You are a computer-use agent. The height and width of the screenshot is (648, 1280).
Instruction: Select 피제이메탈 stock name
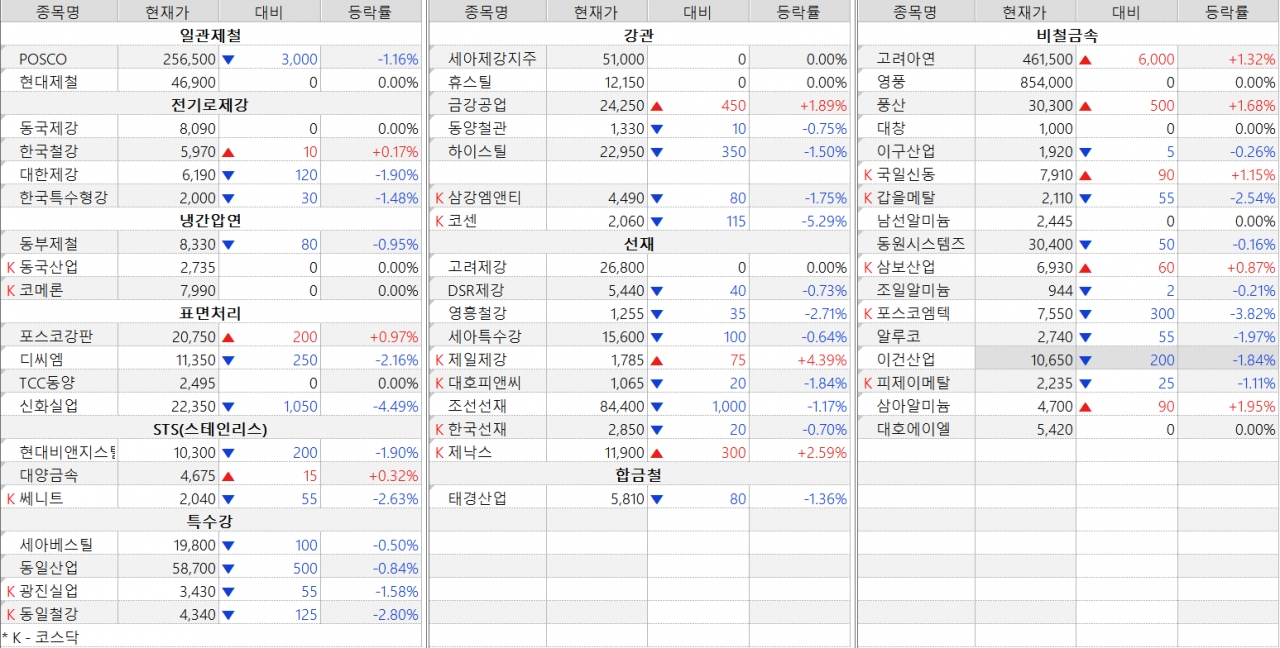coord(913,382)
